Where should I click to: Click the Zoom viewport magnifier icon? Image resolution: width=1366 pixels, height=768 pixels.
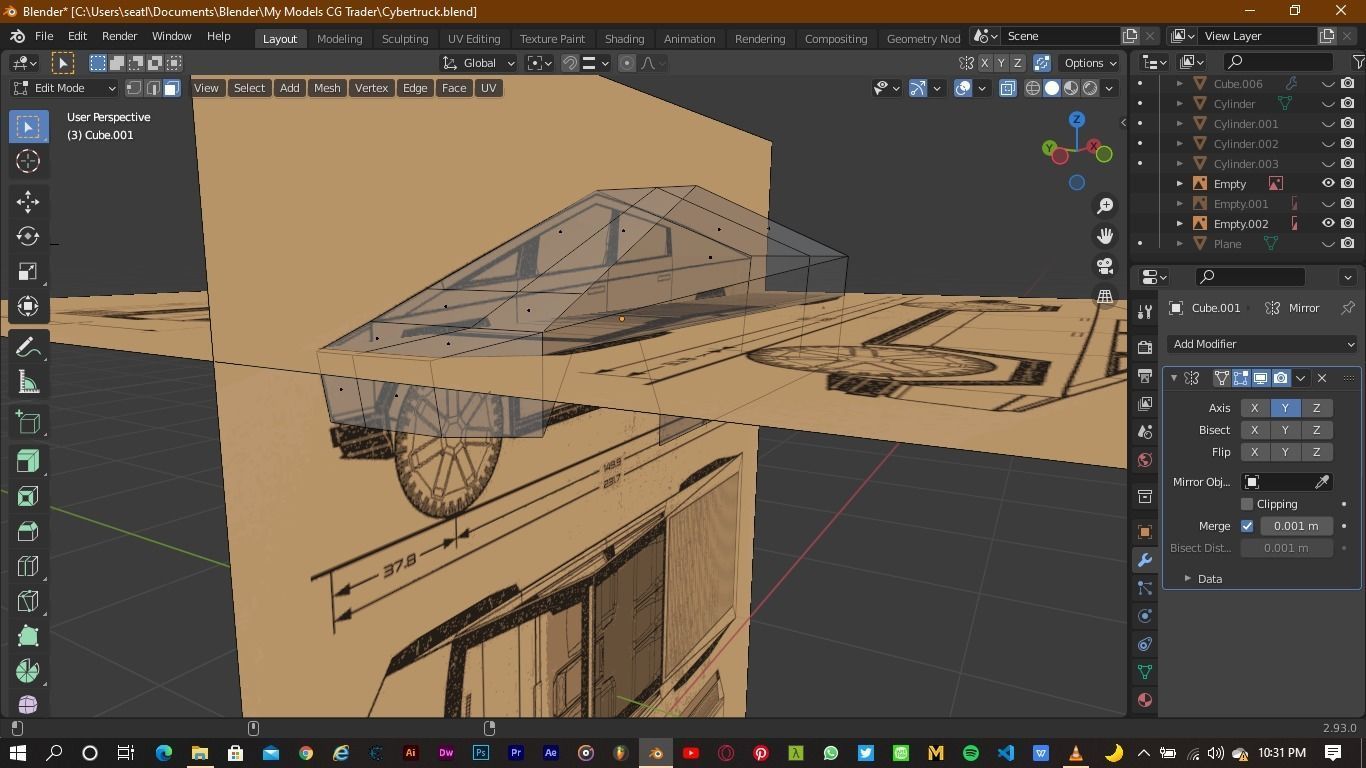tap(1105, 206)
